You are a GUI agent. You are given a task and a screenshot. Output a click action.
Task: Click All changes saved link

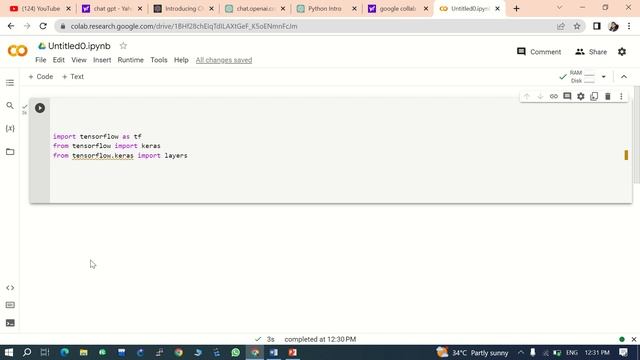coord(224,60)
